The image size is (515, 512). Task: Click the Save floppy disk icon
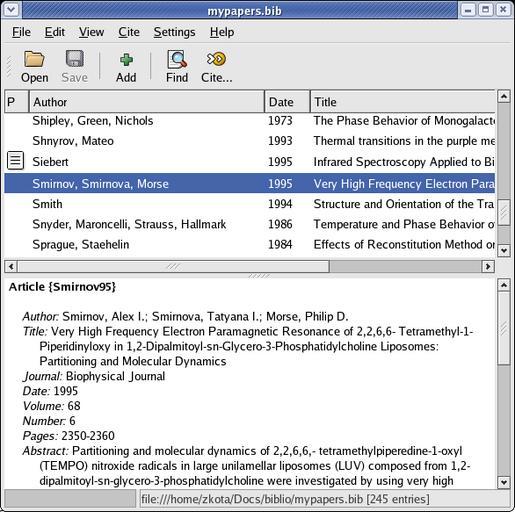click(x=74, y=59)
